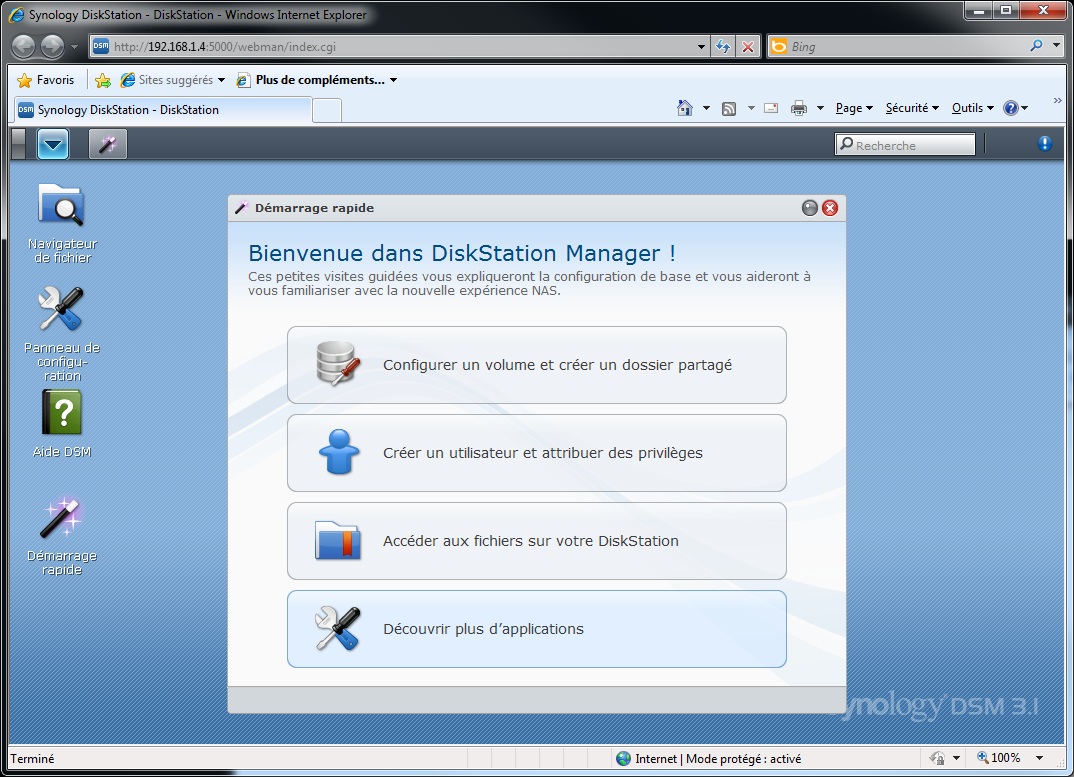Viewport: 1074px width, 777px height.
Task: Open the Outils menu
Action: coord(973,108)
